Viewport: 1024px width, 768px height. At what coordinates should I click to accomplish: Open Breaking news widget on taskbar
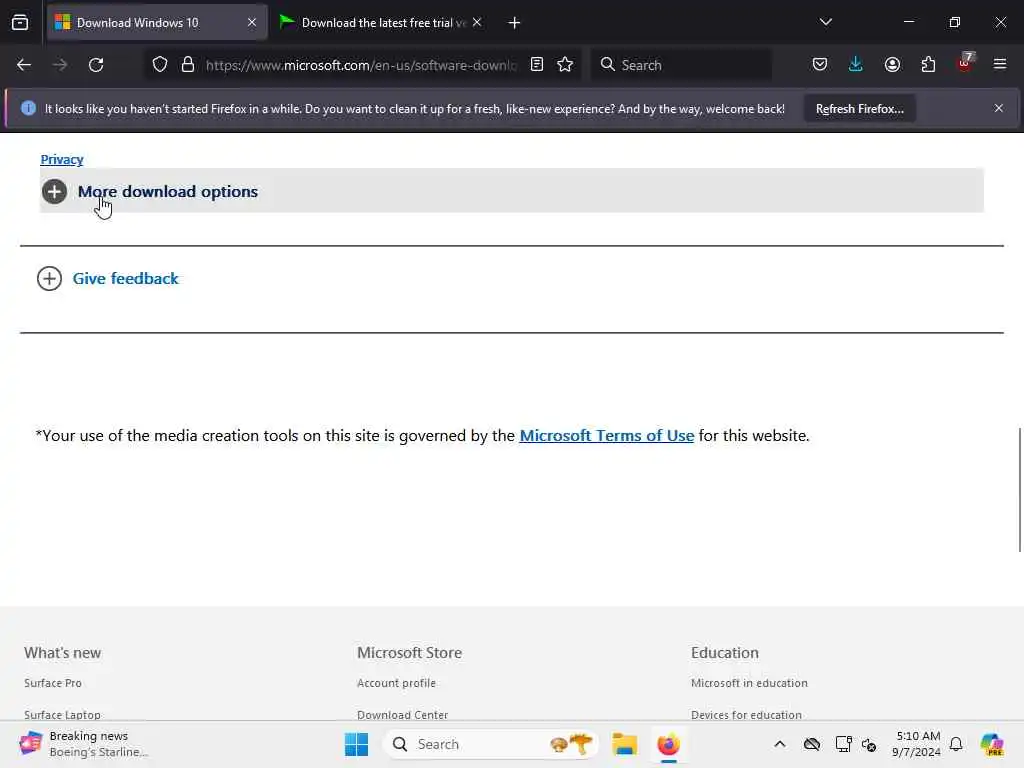coord(84,744)
